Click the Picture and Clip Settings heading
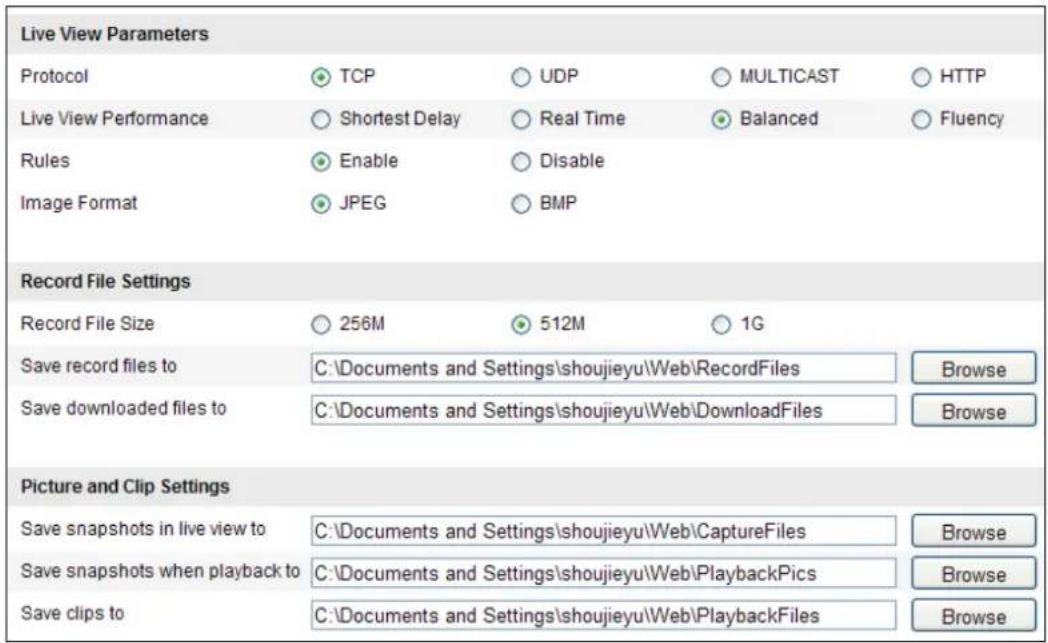Screen dimensions: 1048x643 (x=125, y=486)
